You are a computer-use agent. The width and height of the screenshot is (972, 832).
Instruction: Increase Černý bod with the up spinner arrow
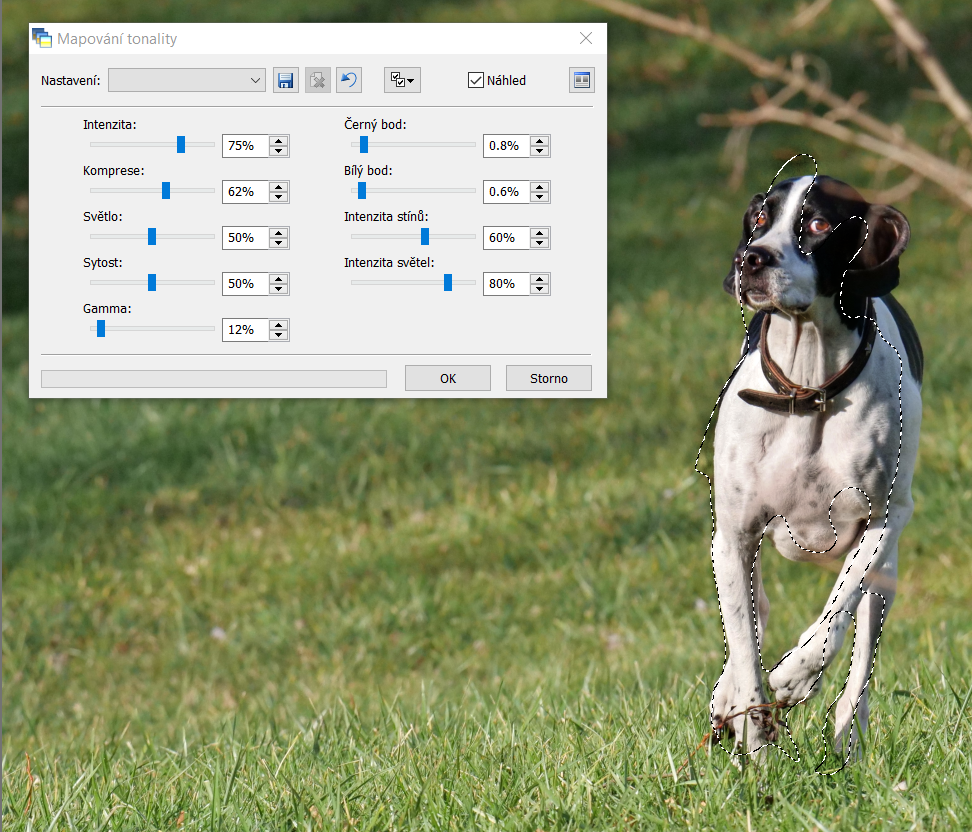[540, 141]
